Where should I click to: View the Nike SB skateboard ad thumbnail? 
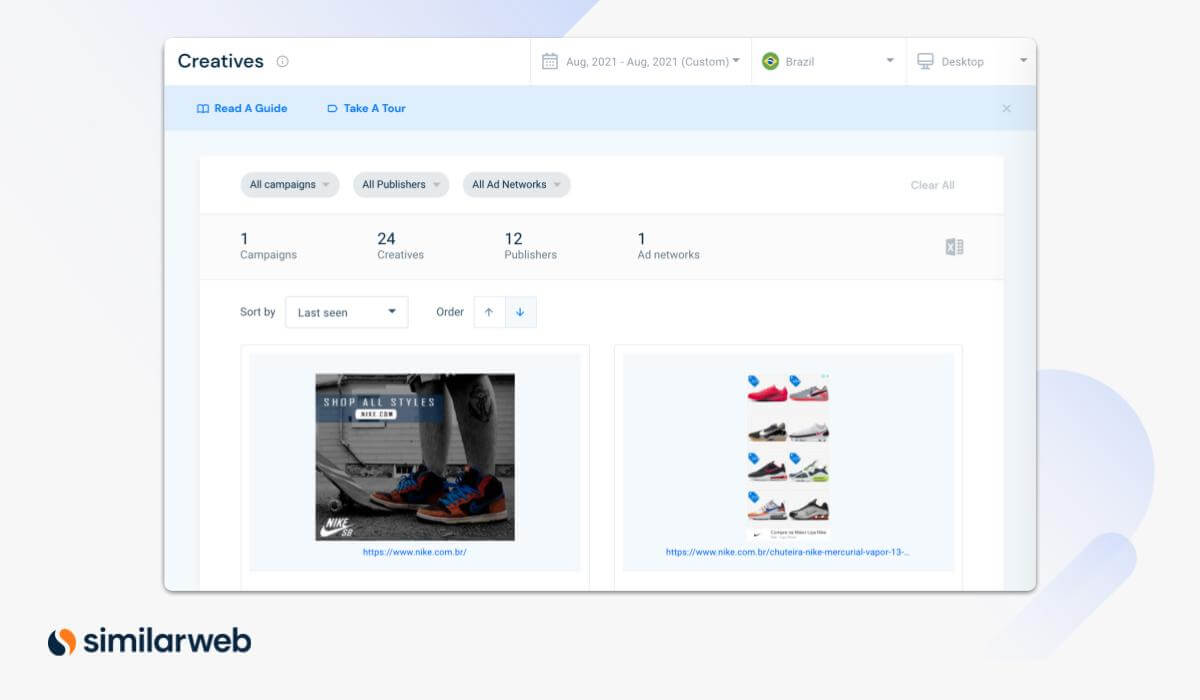pos(415,456)
